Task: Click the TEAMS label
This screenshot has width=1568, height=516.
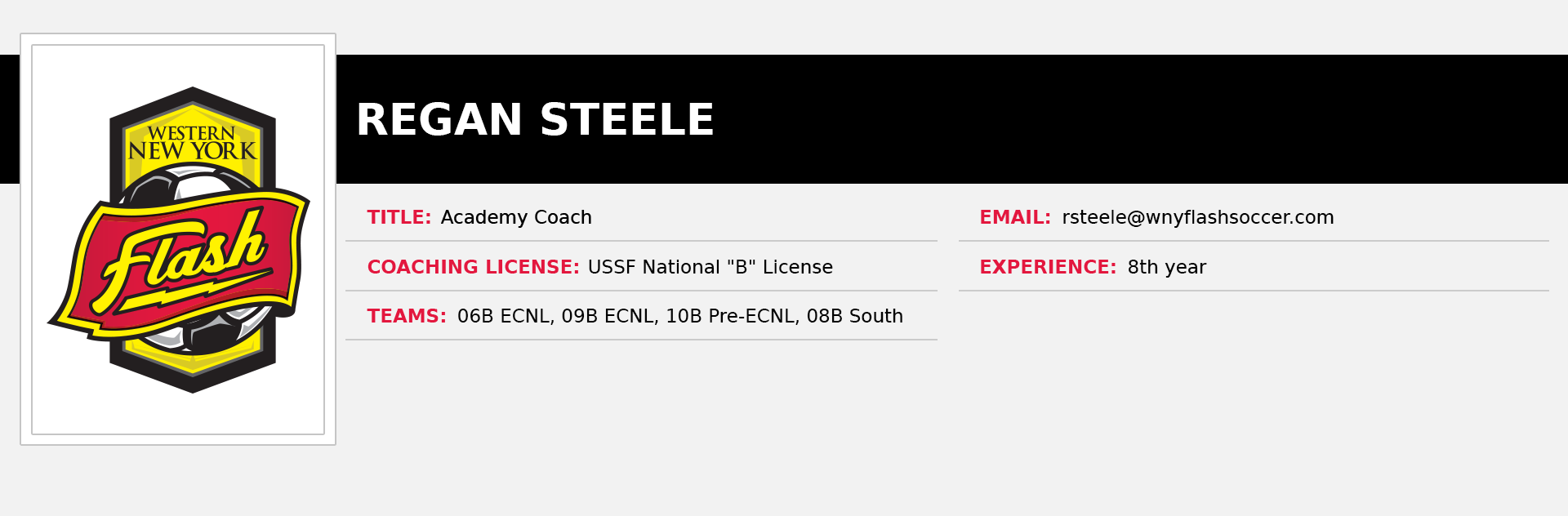Action: 407,317
